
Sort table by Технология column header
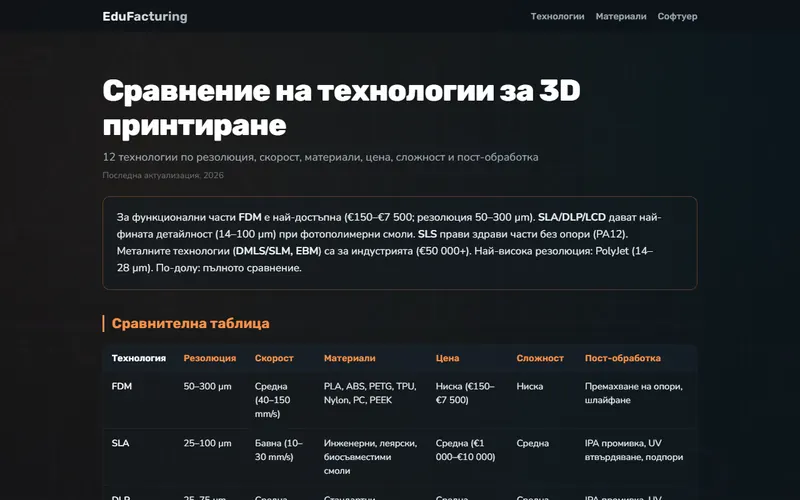(x=139, y=358)
